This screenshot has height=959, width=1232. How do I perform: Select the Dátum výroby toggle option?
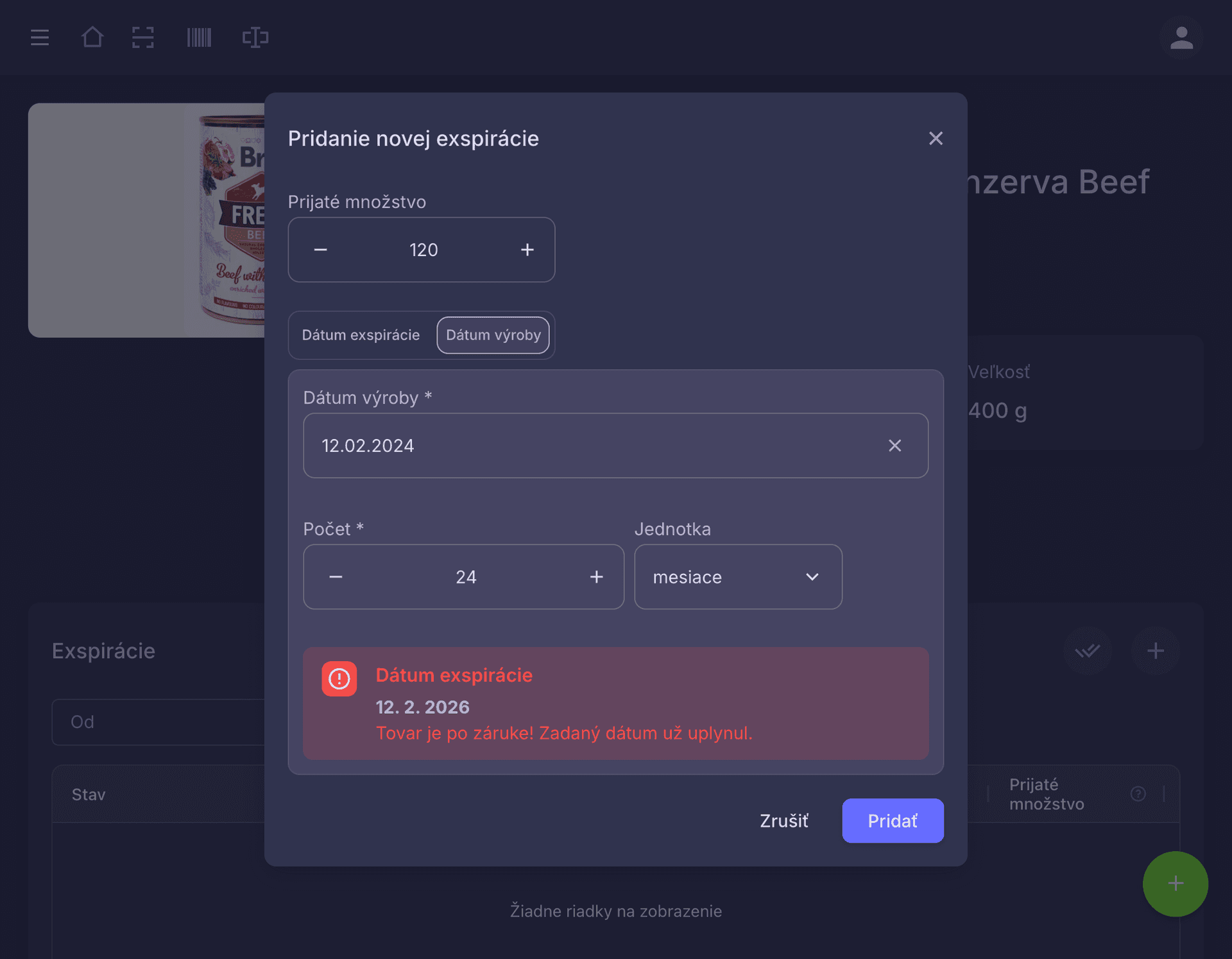coord(493,335)
